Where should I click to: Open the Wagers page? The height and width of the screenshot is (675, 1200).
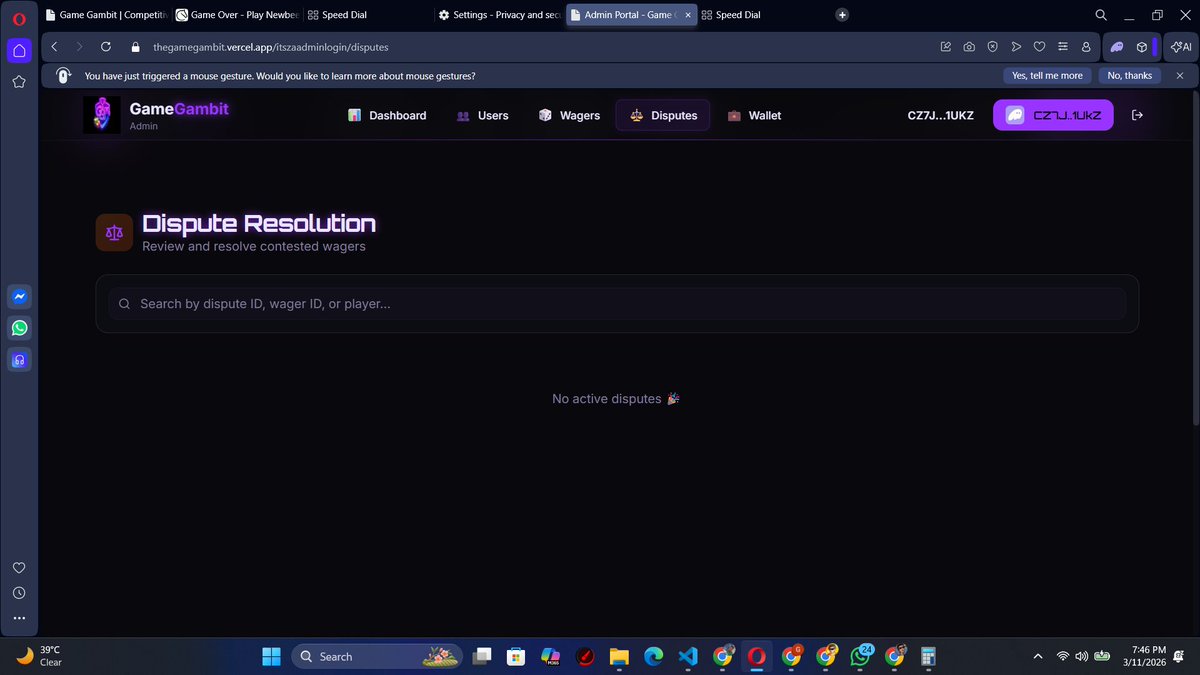click(569, 115)
